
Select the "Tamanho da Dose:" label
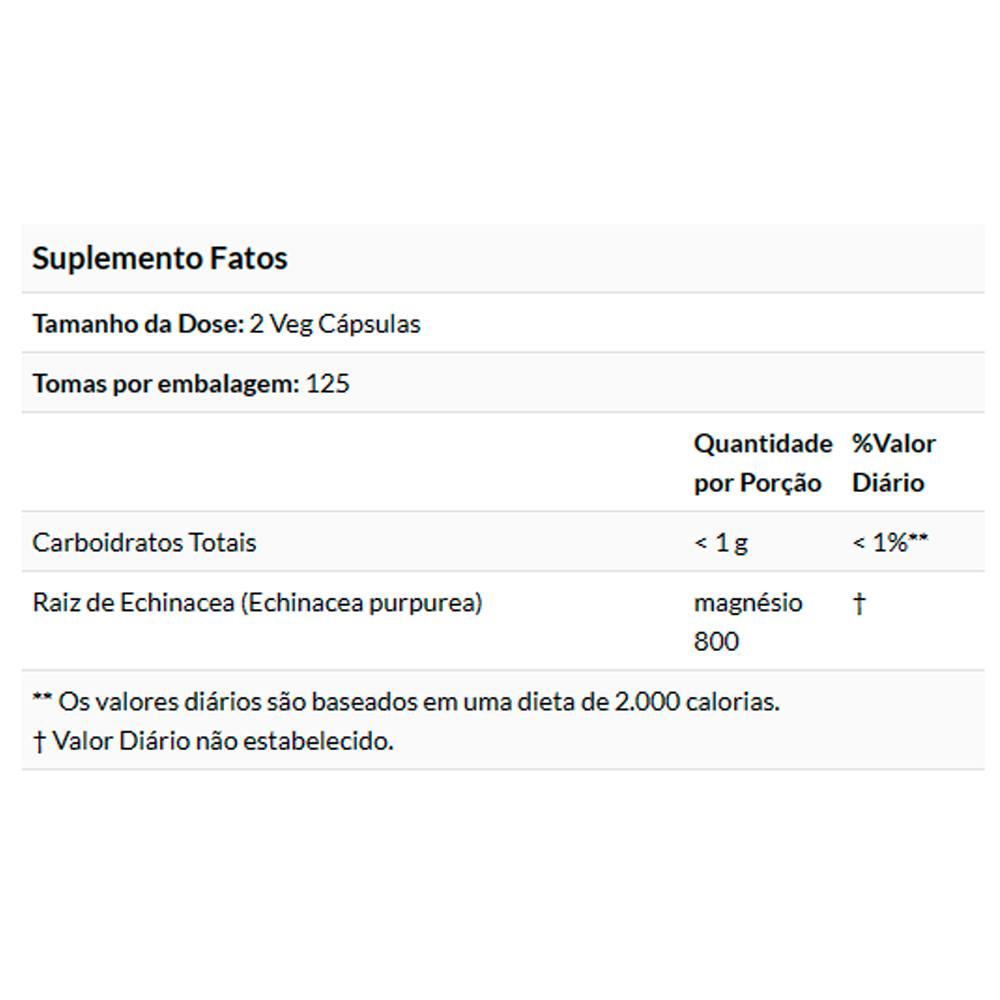click(x=136, y=324)
